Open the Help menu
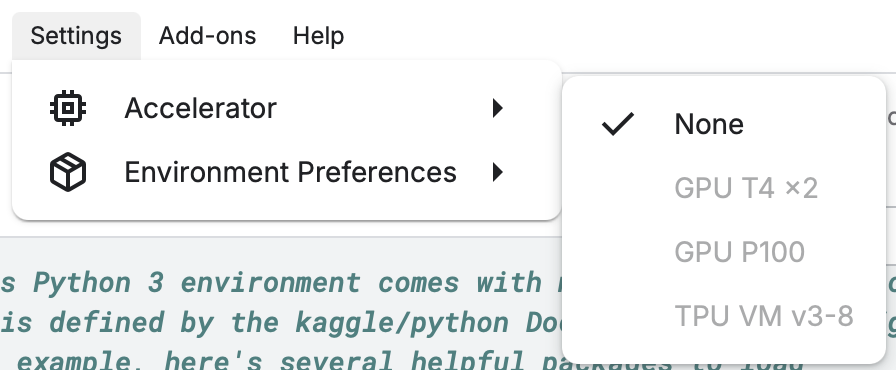Image resolution: width=896 pixels, height=370 pixels. [x=318, y=36]
